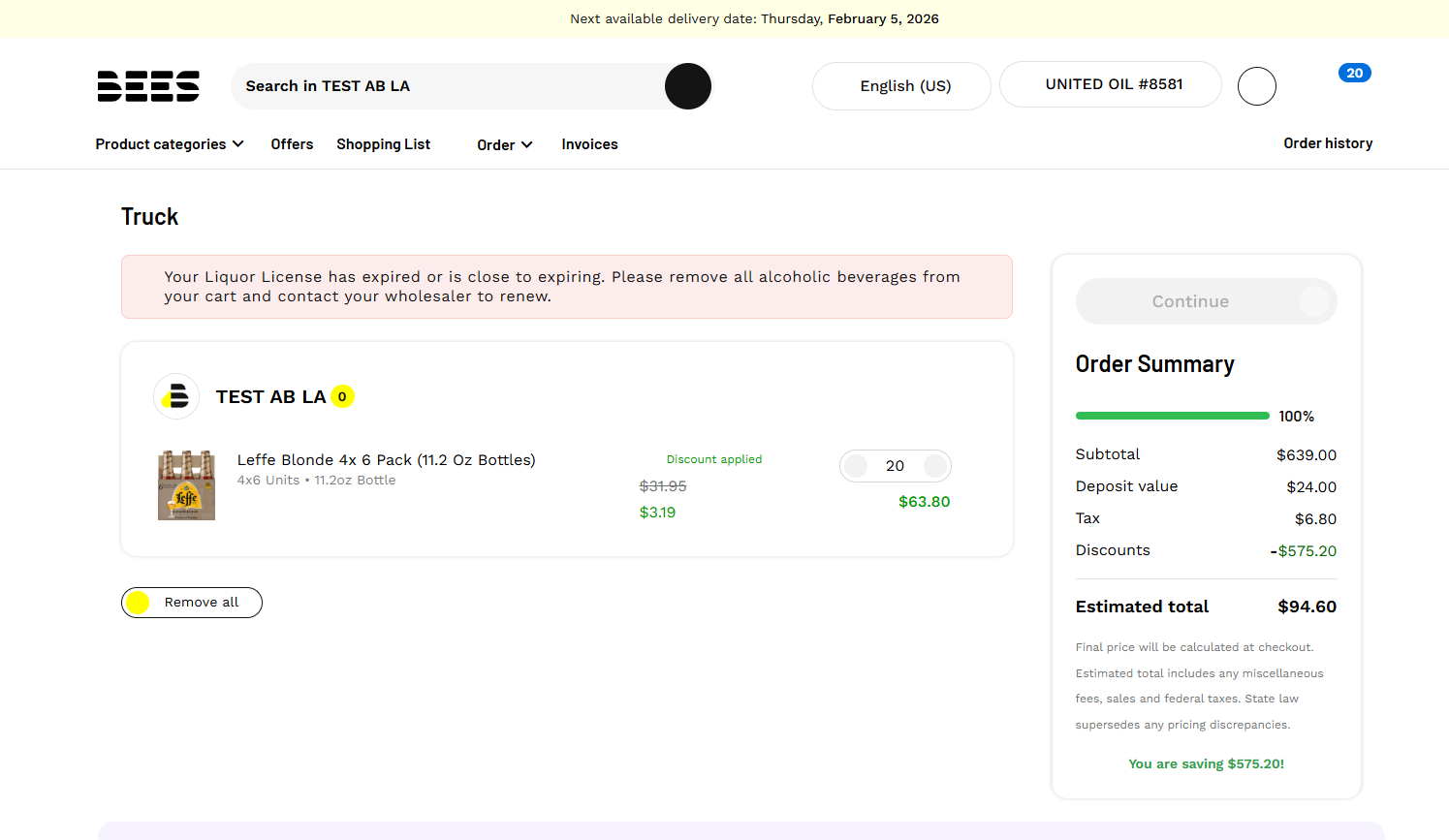Focus the Search in TEST AB LA field
Viewport: 1449px width, 840px height.
[x=448, y=86]
